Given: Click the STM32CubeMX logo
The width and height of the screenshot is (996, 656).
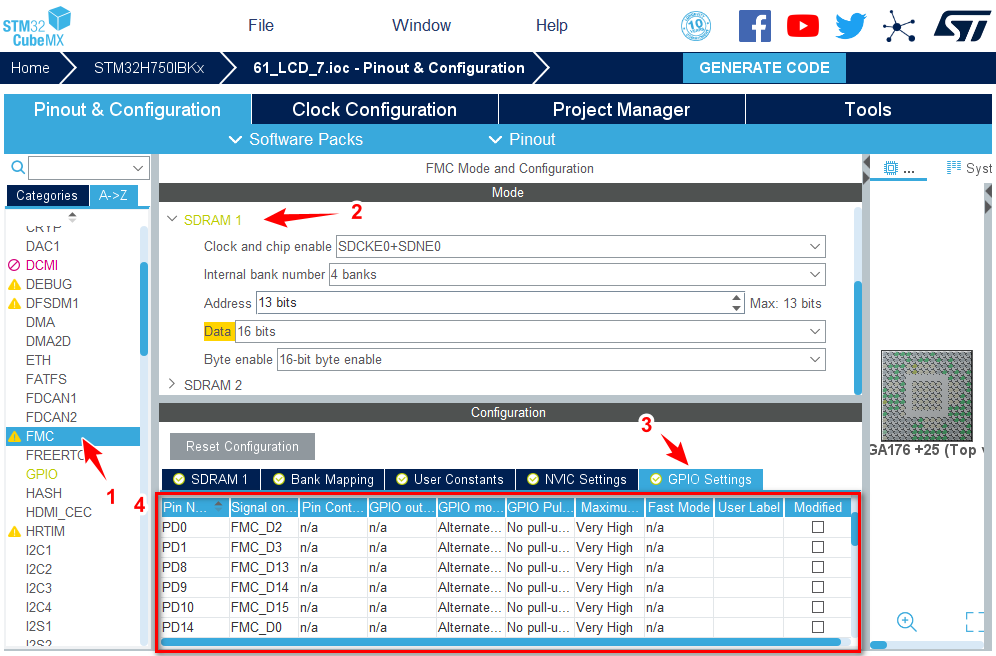Looking at the screenshot, I should [40, 25].
